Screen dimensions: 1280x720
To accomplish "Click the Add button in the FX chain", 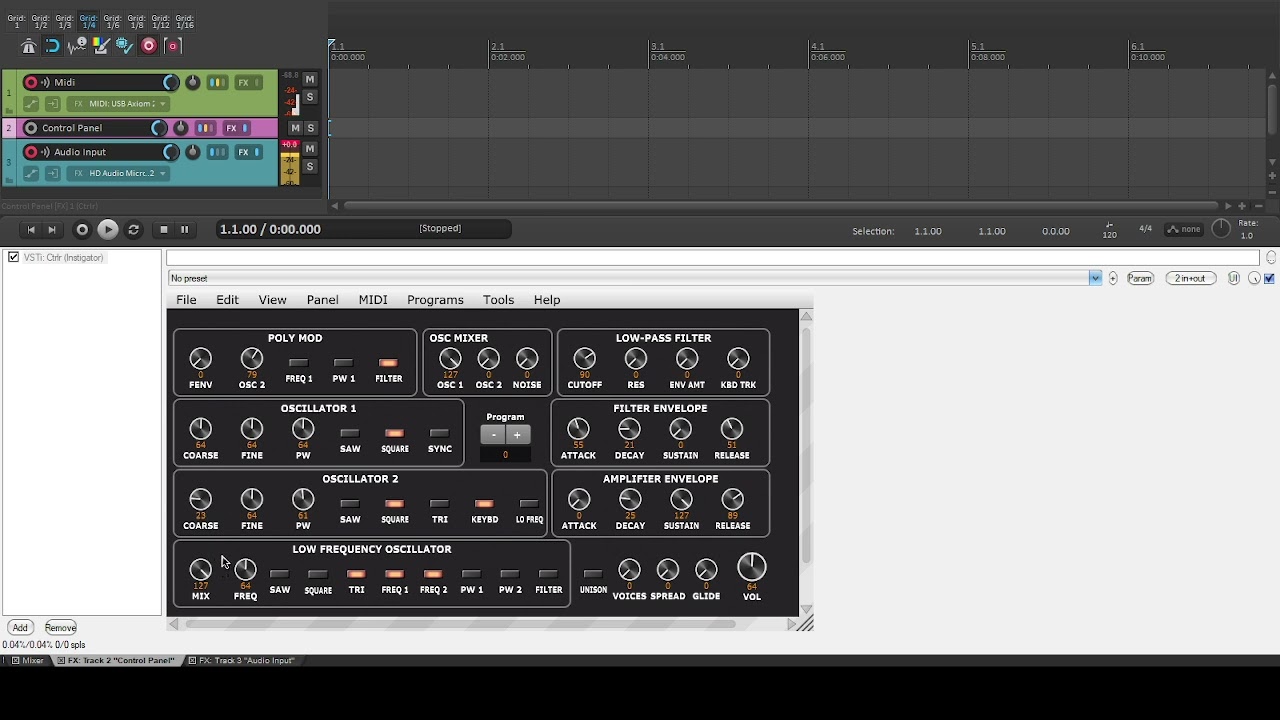I will (x=20, y=628).
